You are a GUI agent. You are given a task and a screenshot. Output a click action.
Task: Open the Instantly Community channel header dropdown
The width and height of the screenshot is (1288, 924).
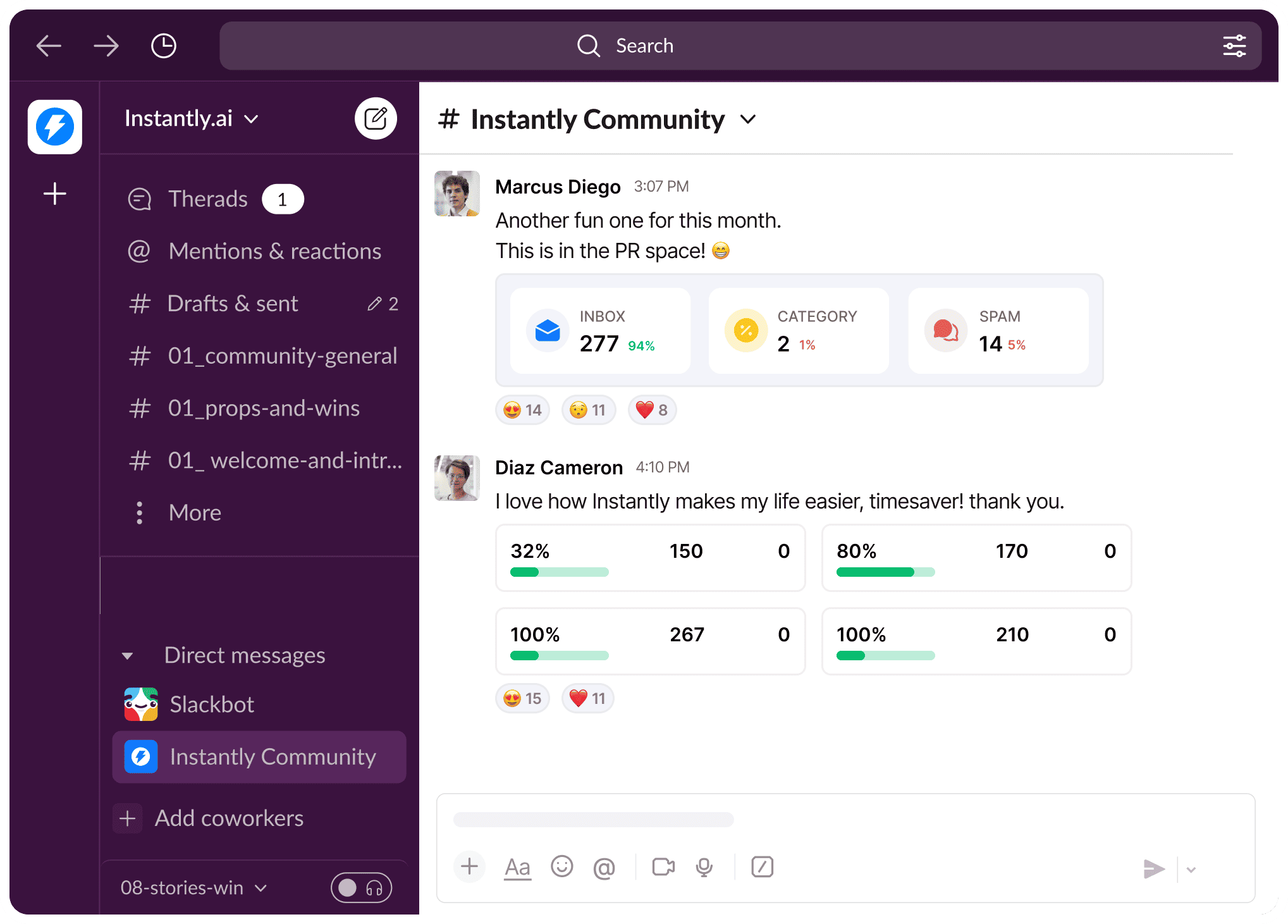[x=748, y=119]
